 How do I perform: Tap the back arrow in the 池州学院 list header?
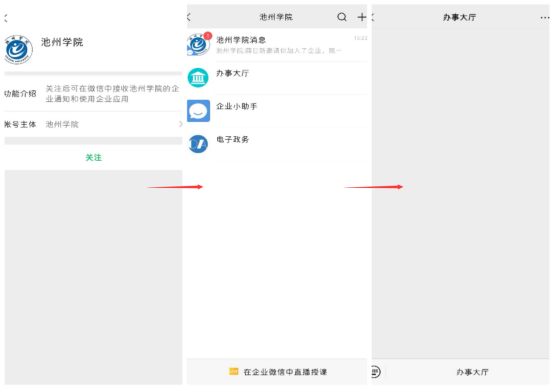[x=189, y=17]
